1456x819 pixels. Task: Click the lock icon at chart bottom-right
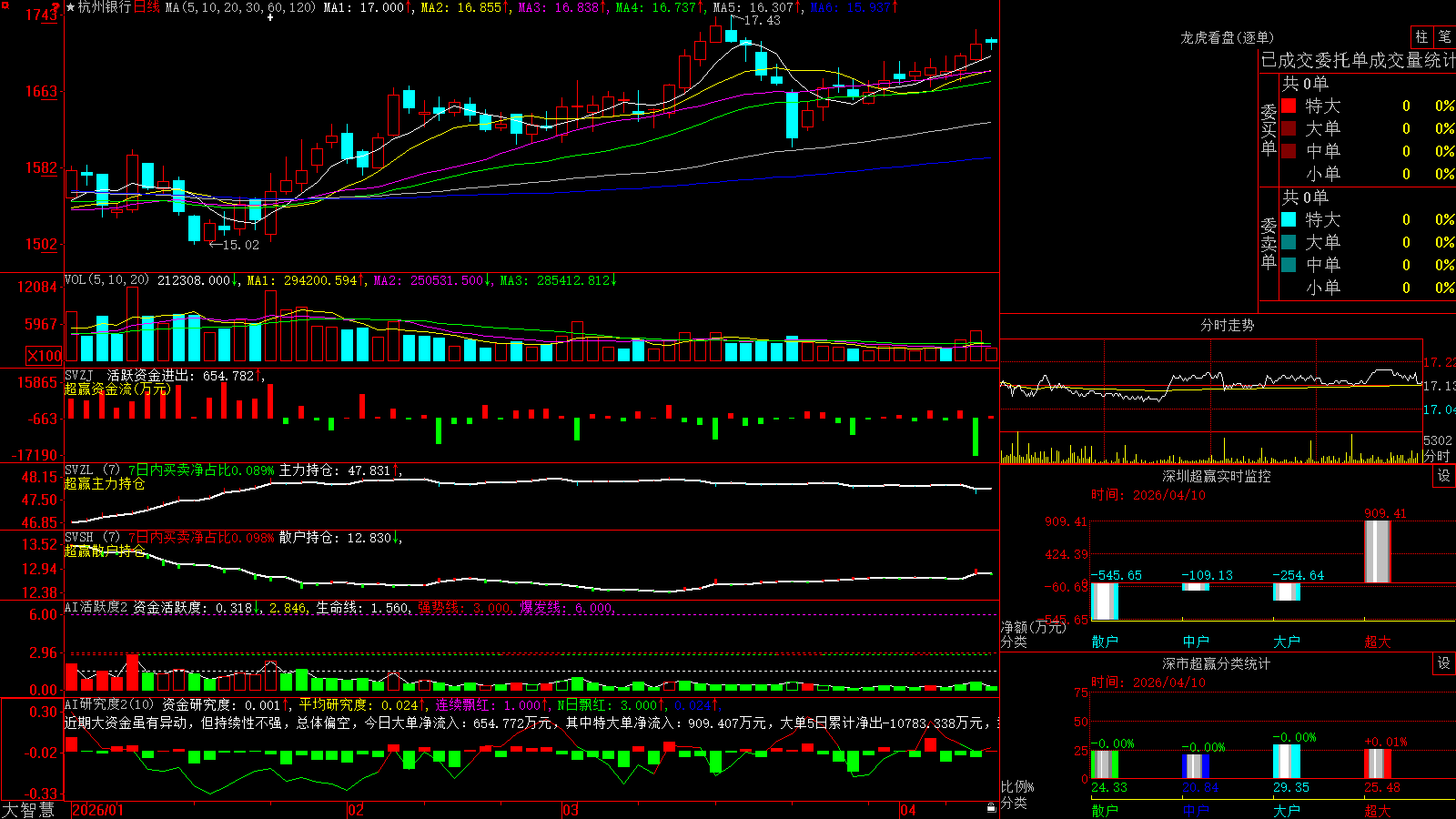point(991,808)
